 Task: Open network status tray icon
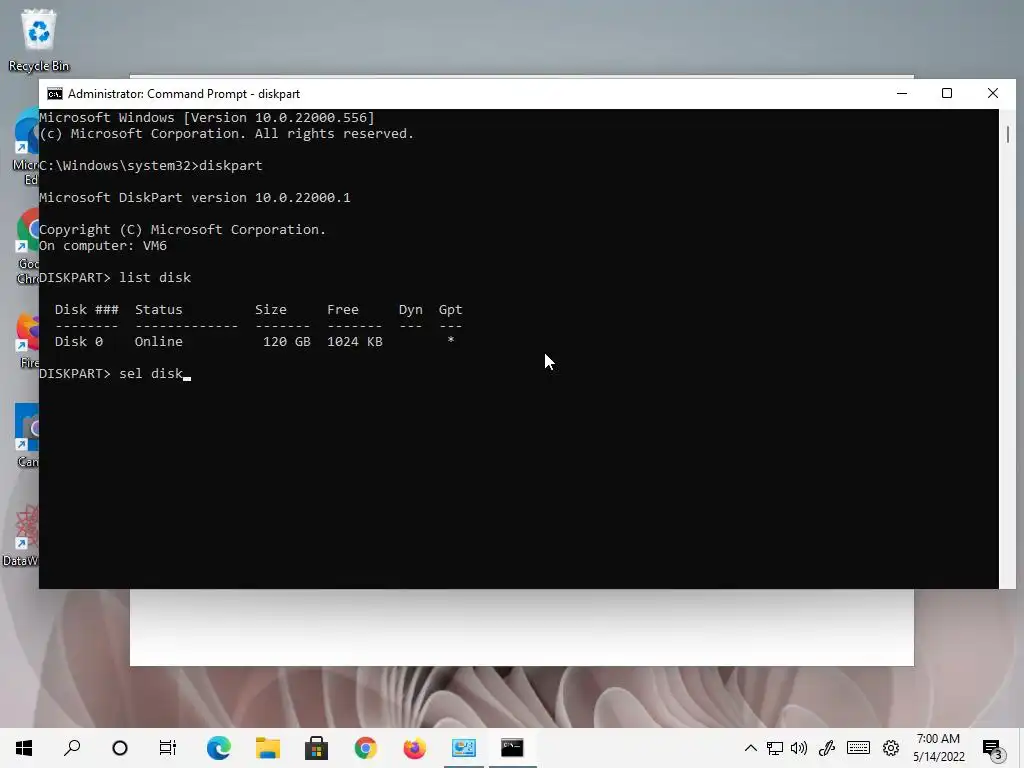[x=775, y=748]
